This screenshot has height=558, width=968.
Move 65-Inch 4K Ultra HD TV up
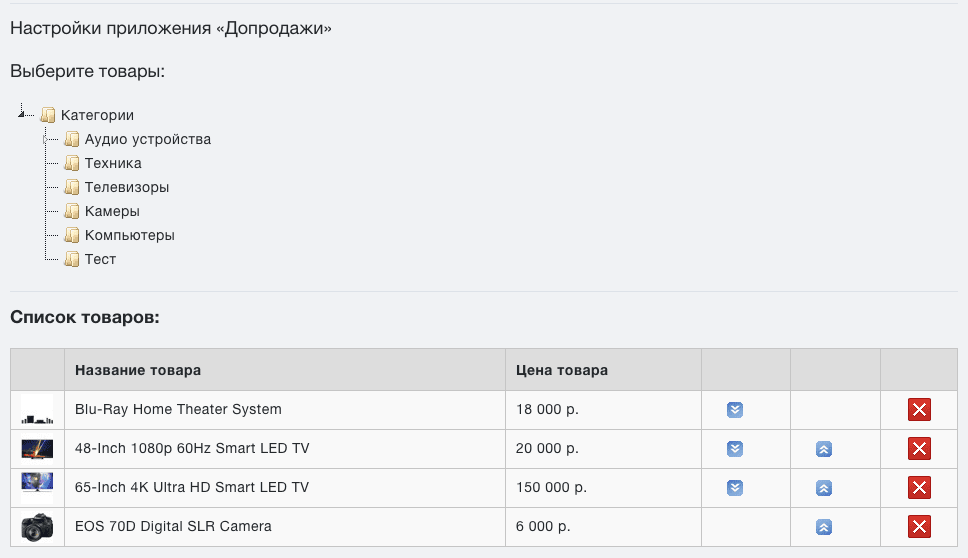[x=824, y=488]
